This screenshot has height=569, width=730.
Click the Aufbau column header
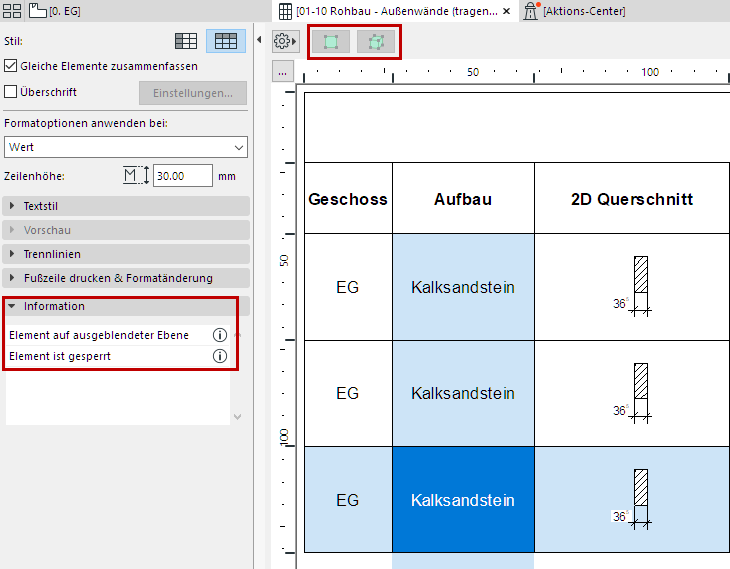463,198
